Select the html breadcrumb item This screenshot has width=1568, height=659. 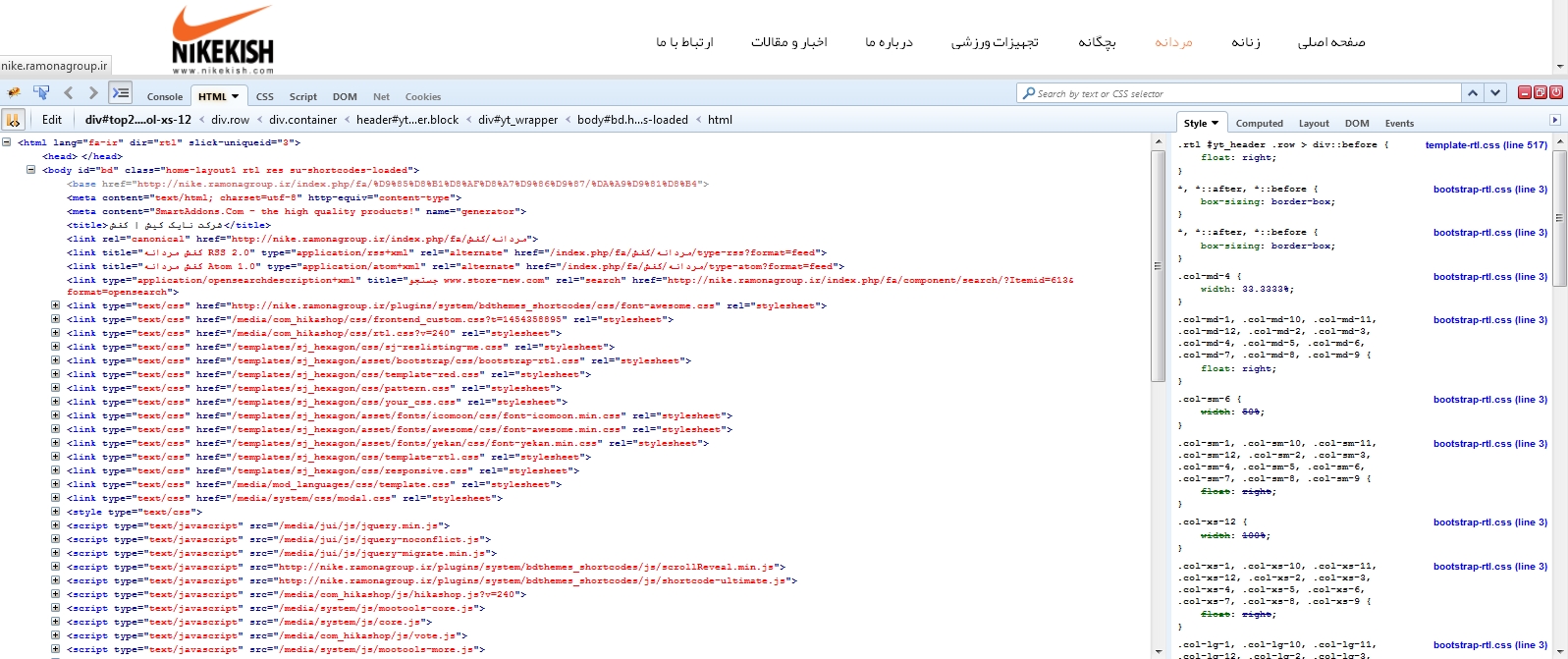tap(720, 120)
